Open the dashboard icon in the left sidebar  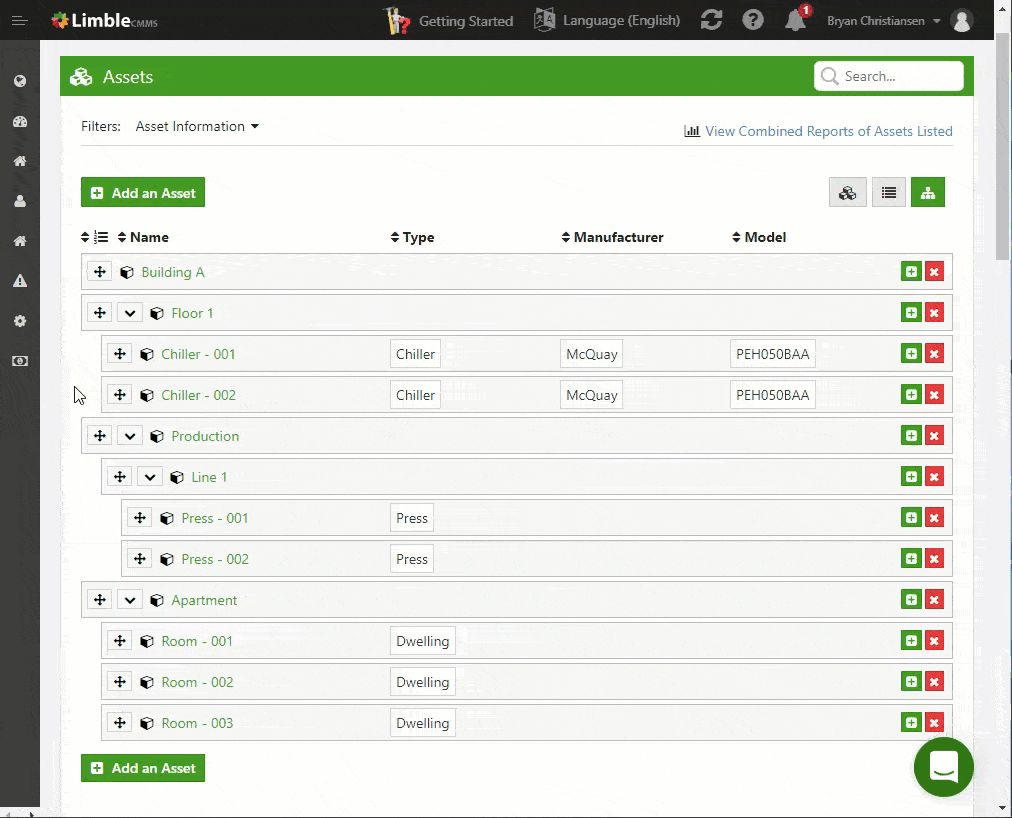(20, 121)
